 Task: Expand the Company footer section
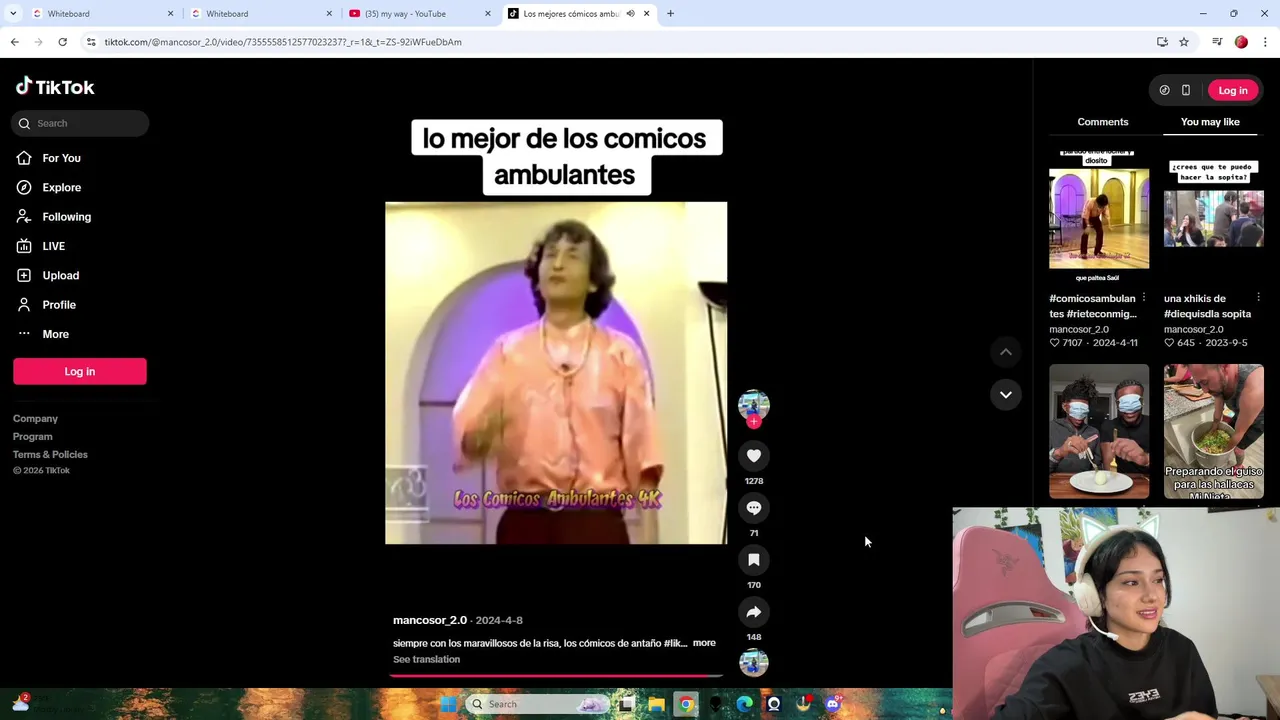click(35, 419)
